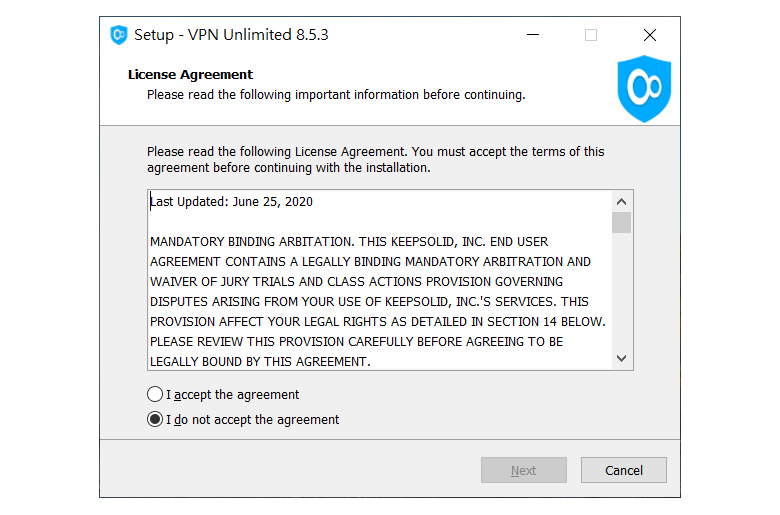
Task: Minimize the Setup window
Action: click(x=533, y=35)
